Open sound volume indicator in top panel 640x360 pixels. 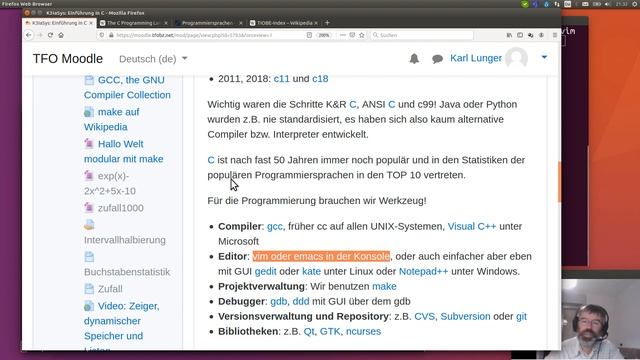coord(607,4)
